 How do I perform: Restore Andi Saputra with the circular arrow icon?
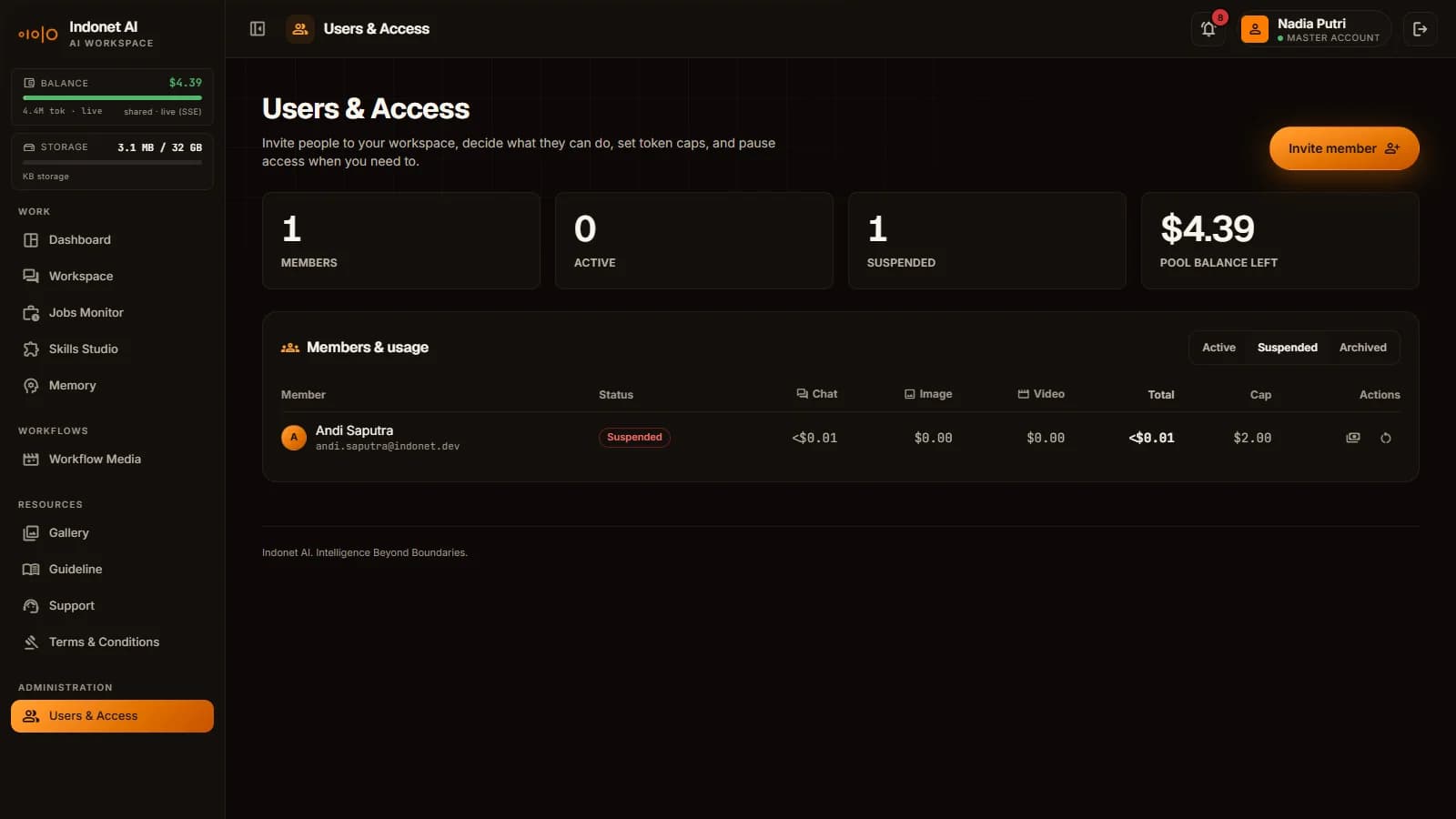pyautogui.click(x=1386, y=438)
